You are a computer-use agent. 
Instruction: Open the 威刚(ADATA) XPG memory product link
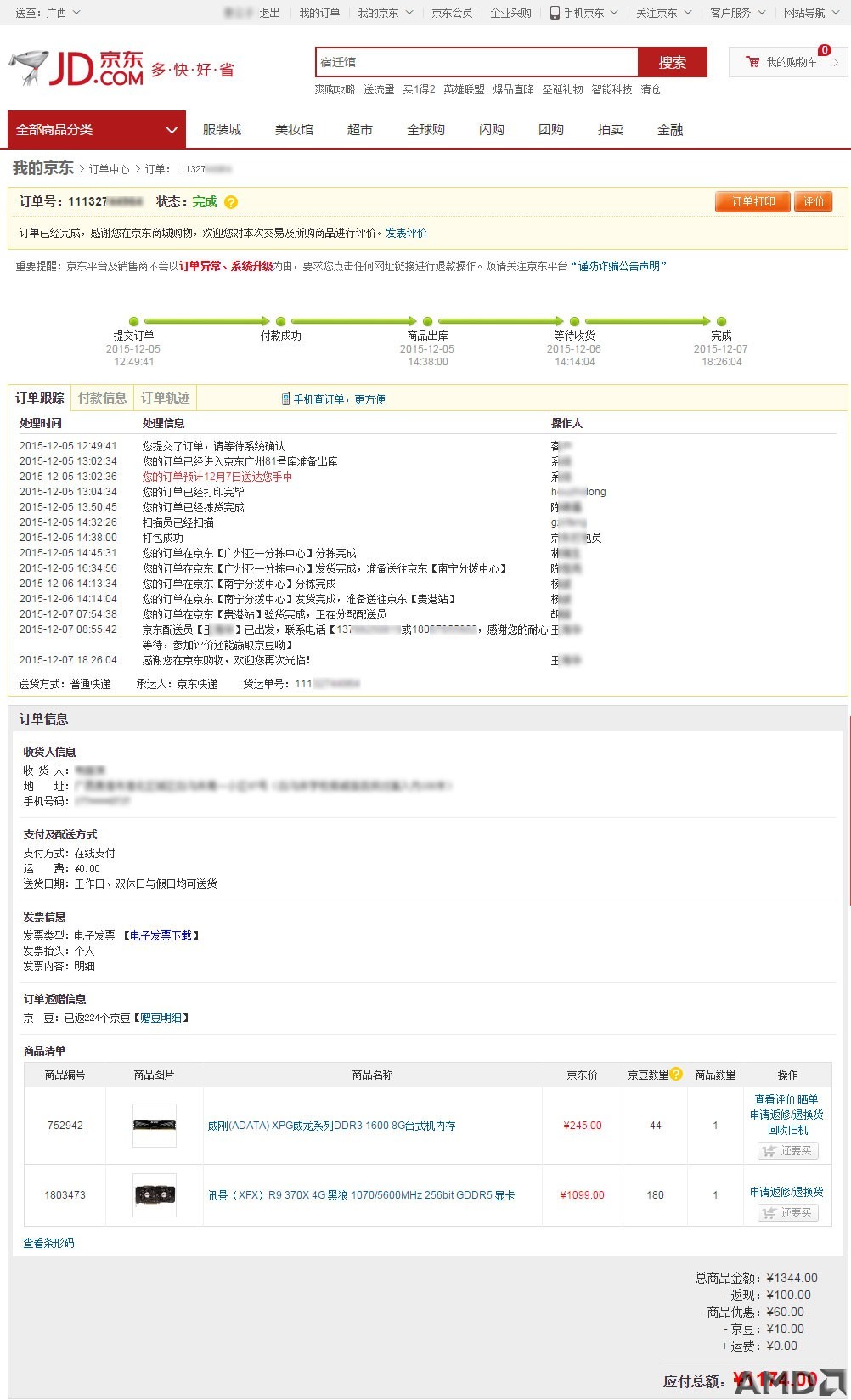pos(332,1126)
